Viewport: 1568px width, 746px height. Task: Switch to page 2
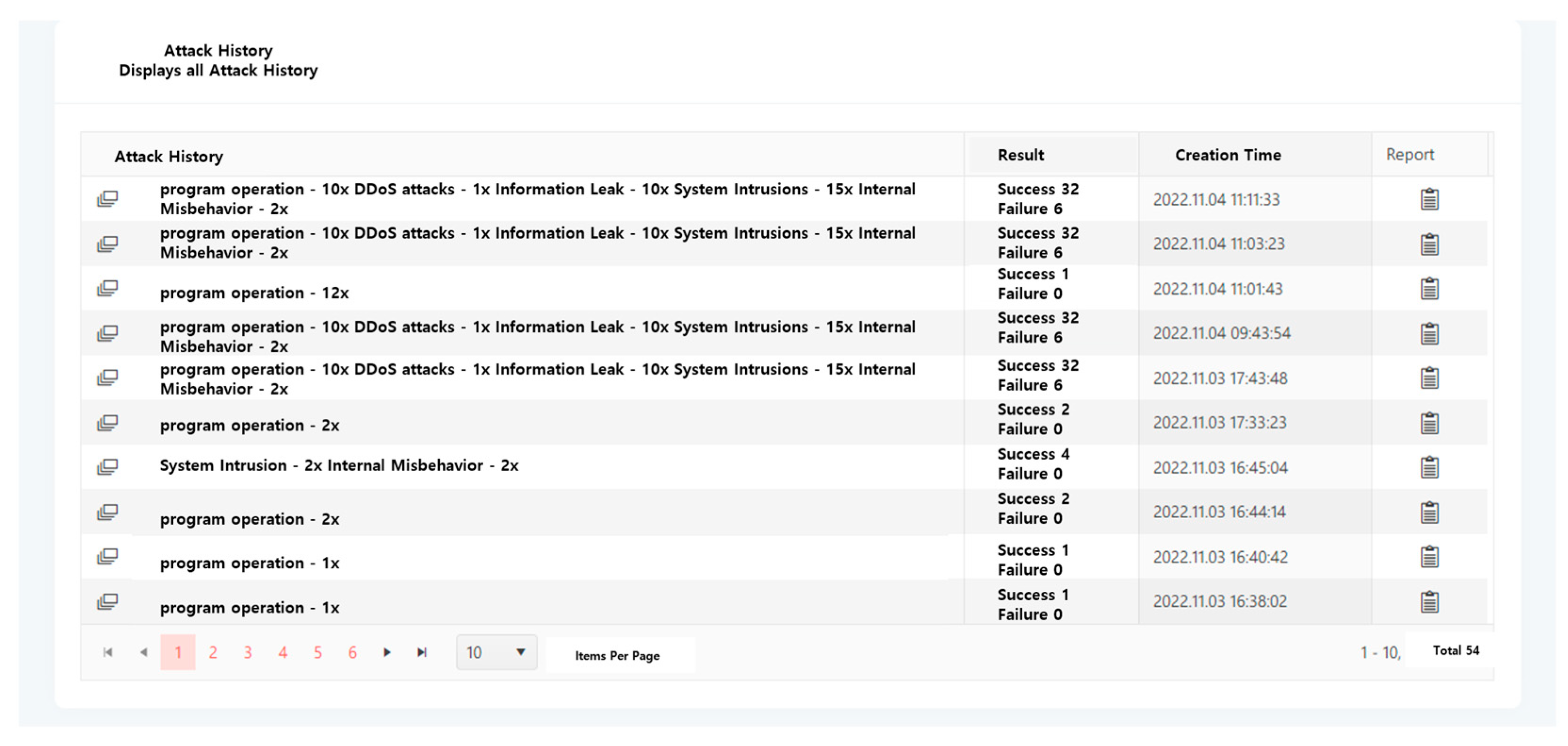pos(212,652)
